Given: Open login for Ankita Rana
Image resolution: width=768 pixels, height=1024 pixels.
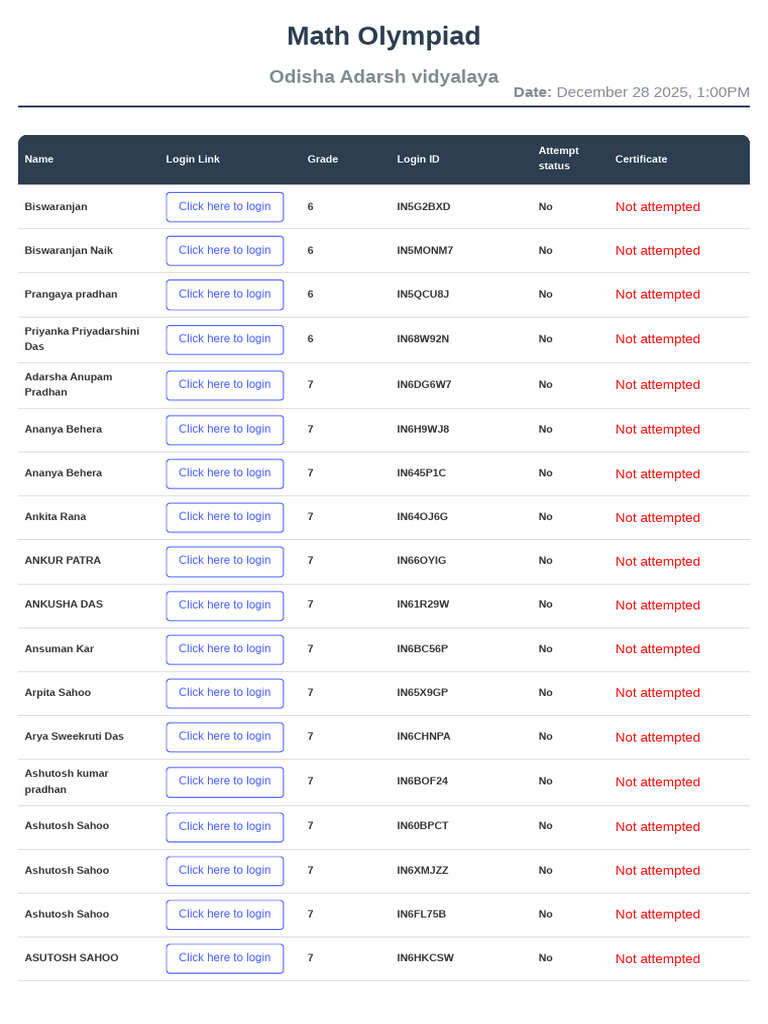Looking at the screenshot, I should click(x=225, y=517).
